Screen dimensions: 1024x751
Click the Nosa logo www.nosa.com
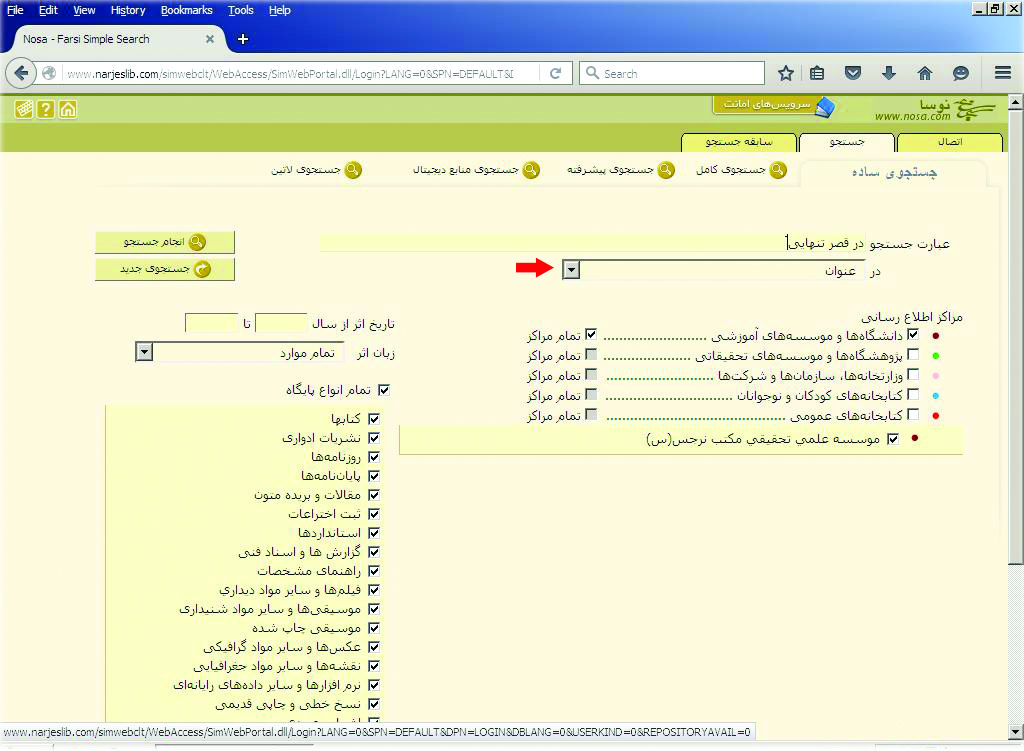935,110
